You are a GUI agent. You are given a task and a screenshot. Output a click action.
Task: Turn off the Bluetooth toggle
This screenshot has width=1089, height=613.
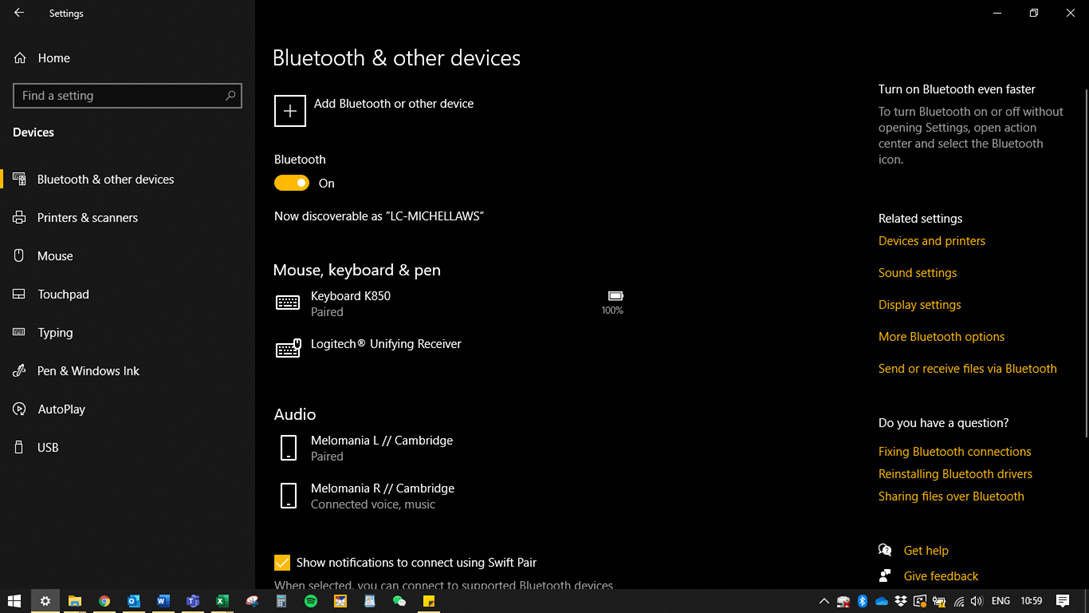(x=292, y=183)
